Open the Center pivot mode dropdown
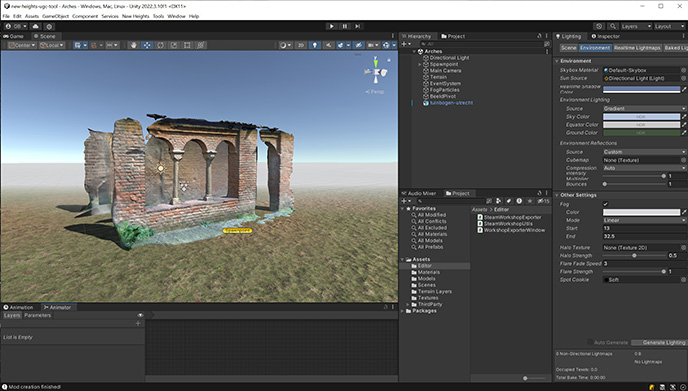This screenshot has height=391, width=688. coord(22,45)
